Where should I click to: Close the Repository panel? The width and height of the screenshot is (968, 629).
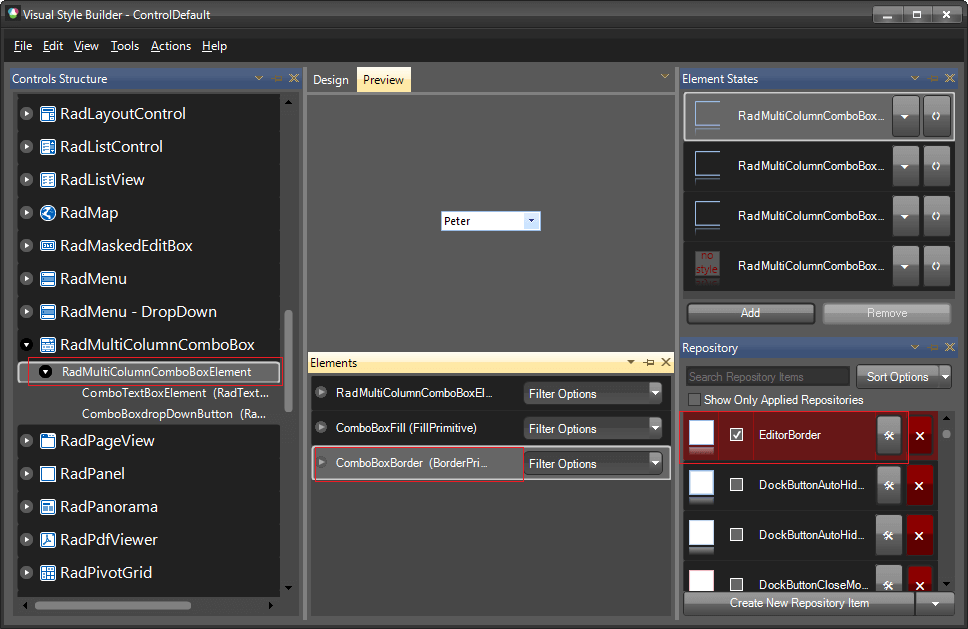(x=949, y=348)
